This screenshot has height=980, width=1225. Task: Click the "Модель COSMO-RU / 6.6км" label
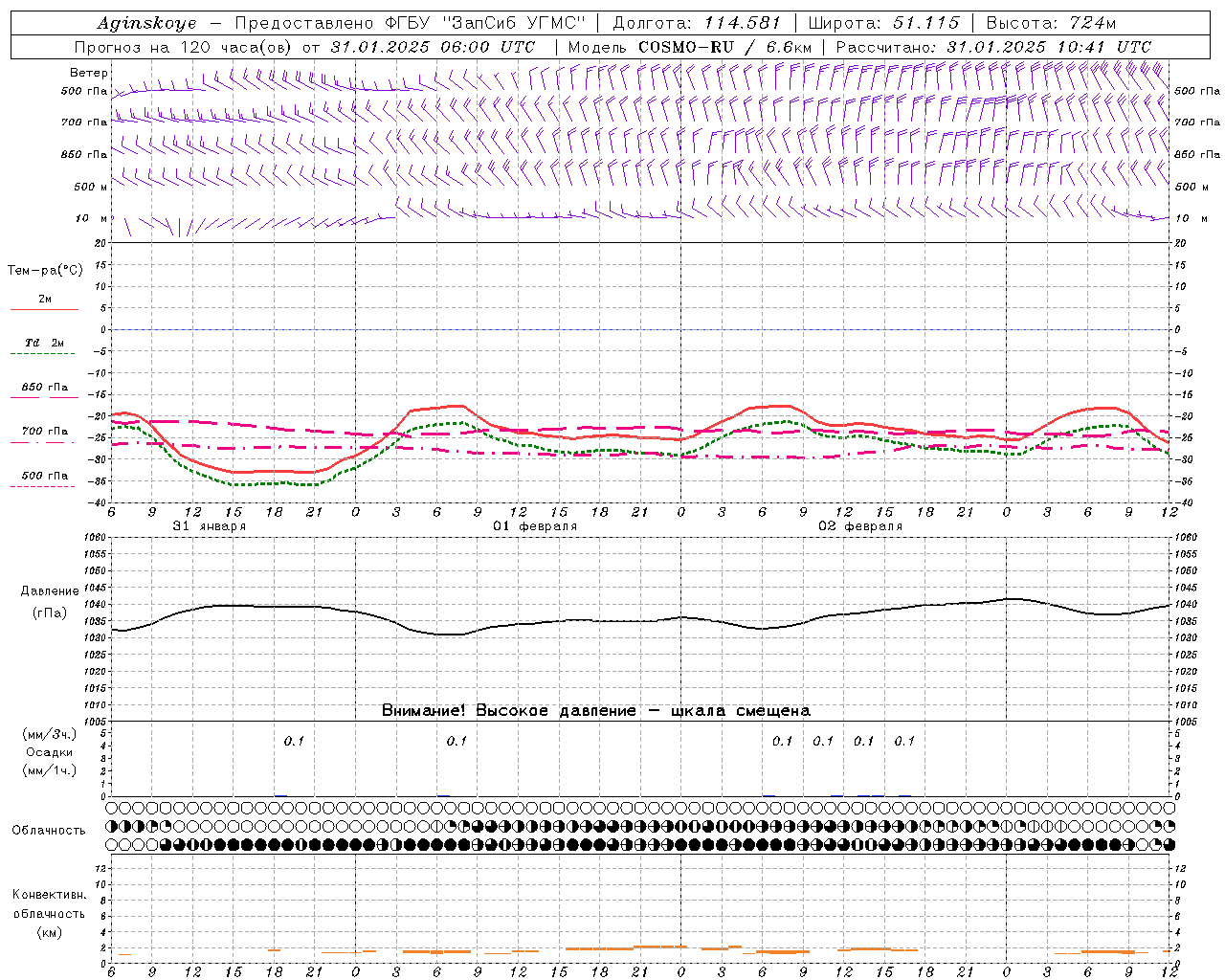click(690, 47)
